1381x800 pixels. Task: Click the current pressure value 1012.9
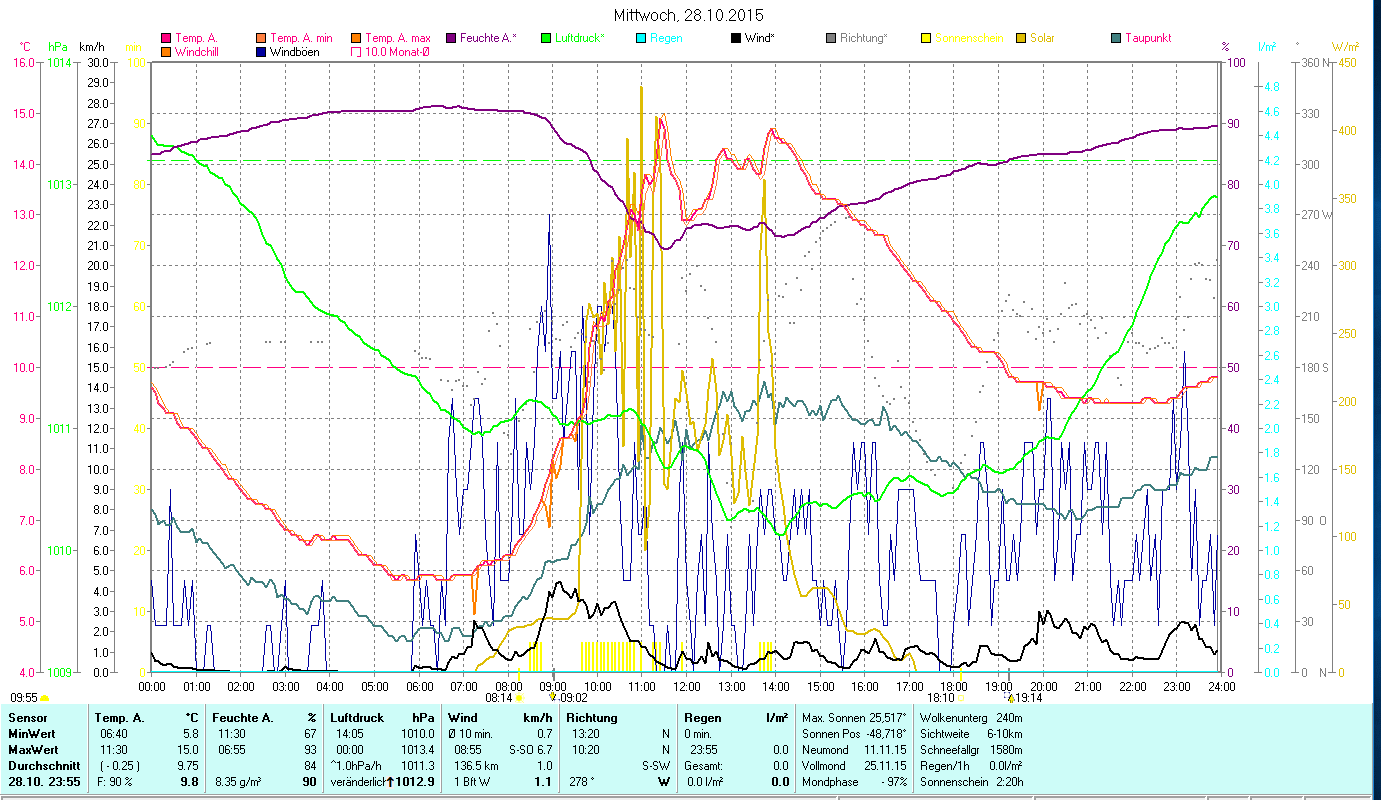pyautogui.click(x=415, y=781)
